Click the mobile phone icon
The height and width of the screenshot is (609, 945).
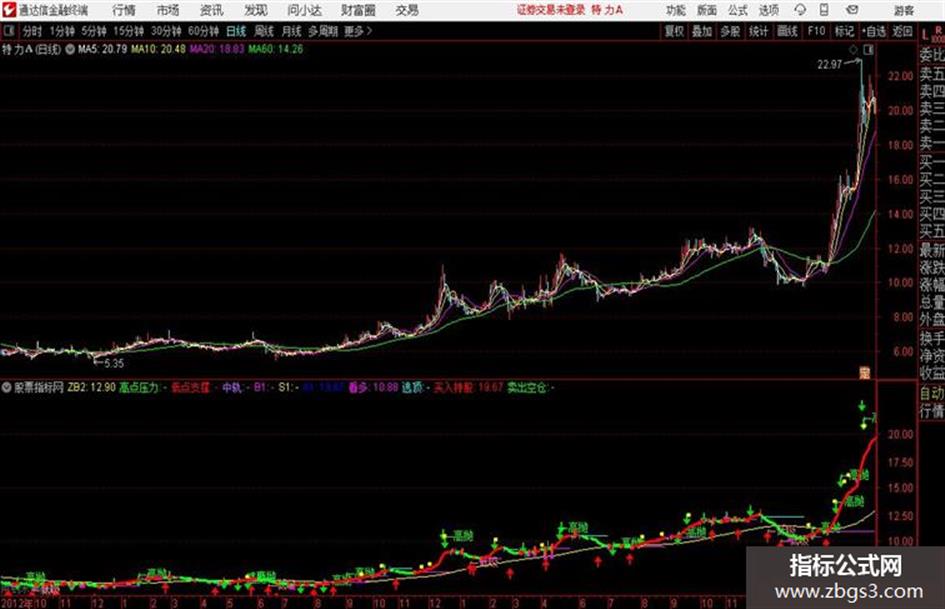click(824, 10)
